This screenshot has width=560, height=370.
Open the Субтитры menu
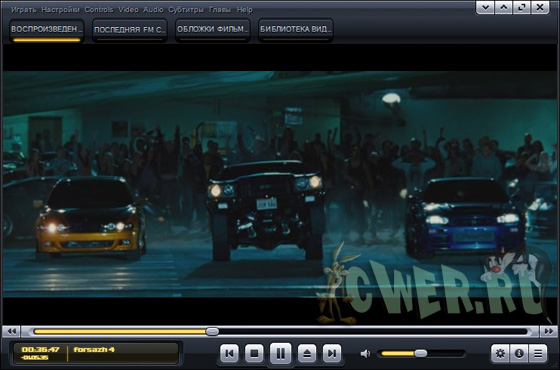[x=186, y=10]
